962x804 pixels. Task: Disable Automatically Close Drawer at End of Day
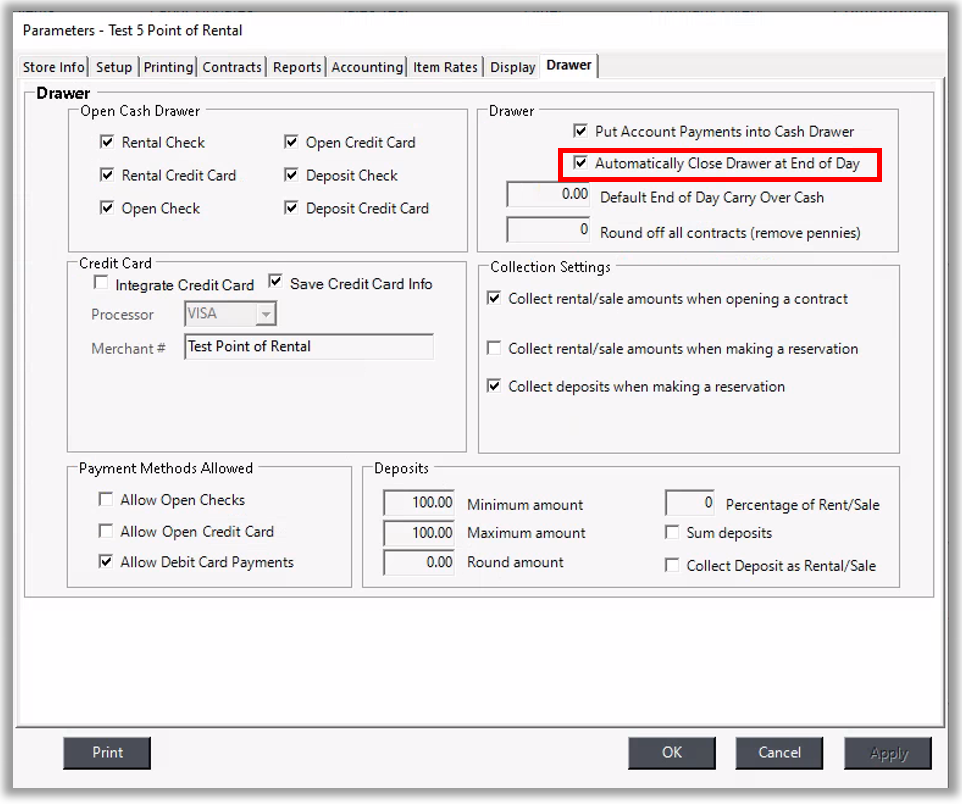580,163
